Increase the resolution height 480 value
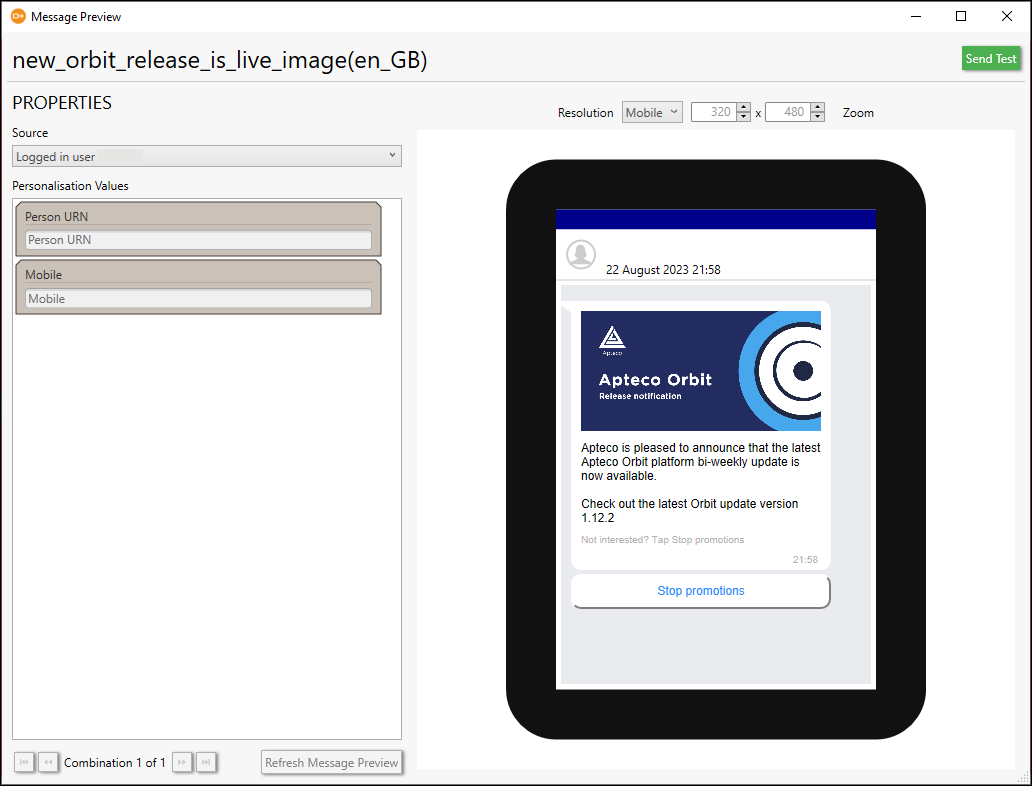The image size is (1032, 786). 817,107
